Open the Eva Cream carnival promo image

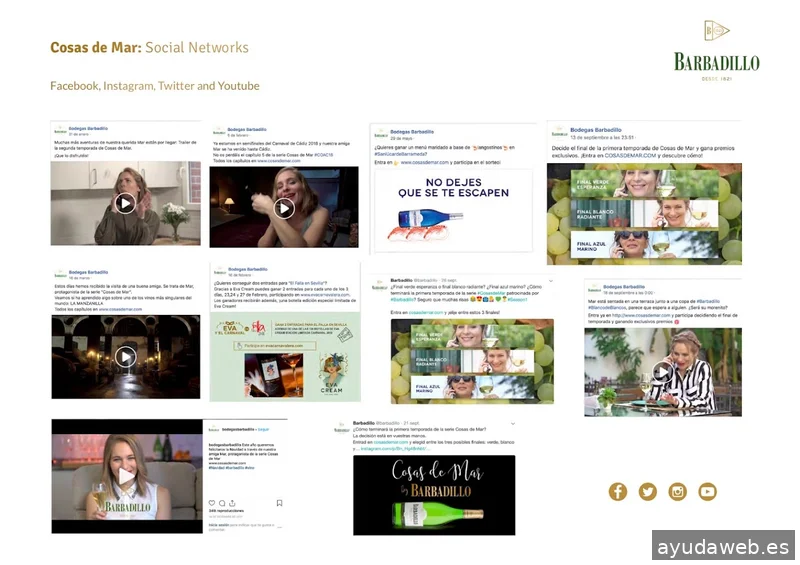(x=285, y=357)
